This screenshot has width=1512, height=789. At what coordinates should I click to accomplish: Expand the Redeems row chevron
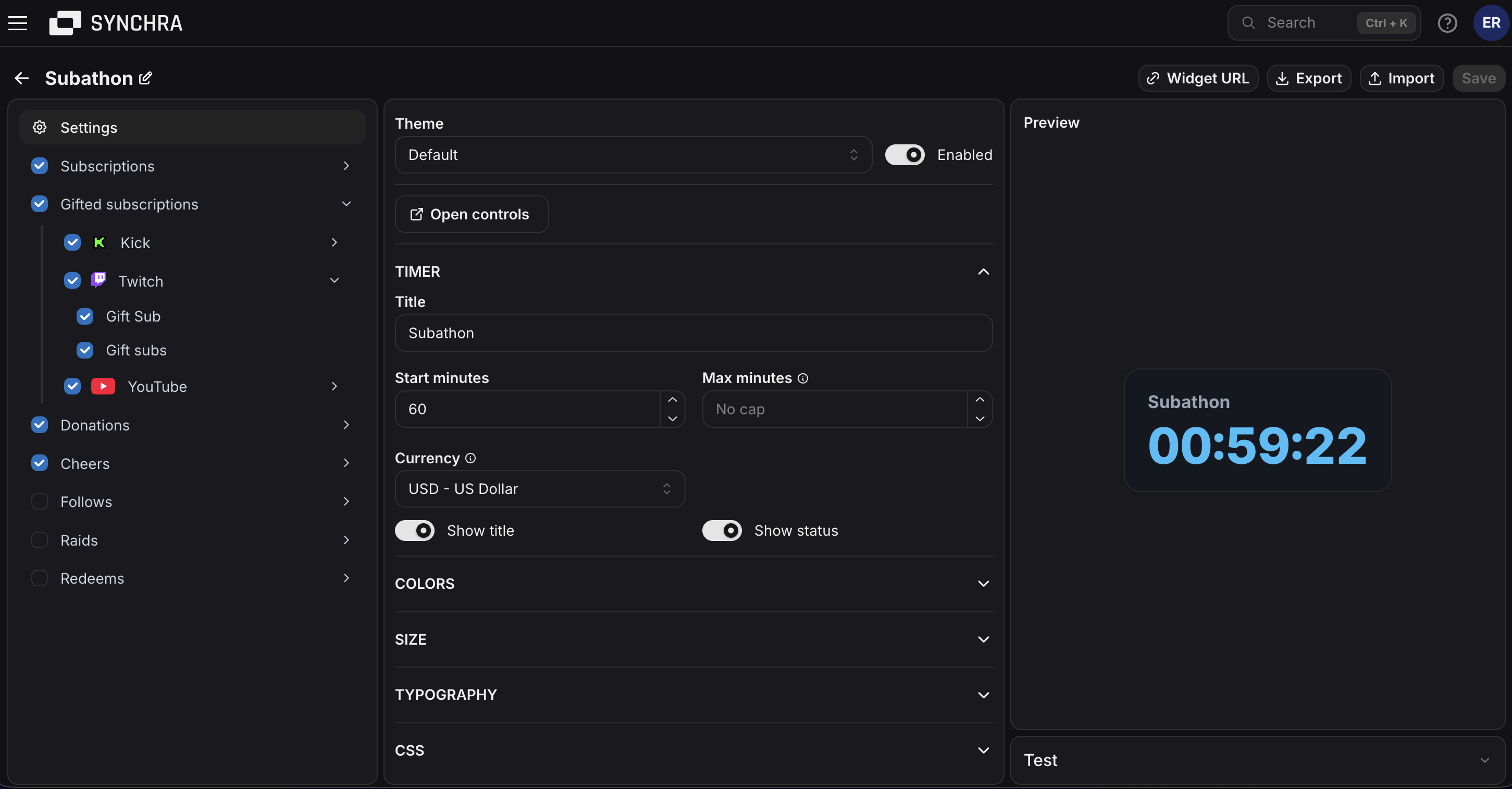346,578
